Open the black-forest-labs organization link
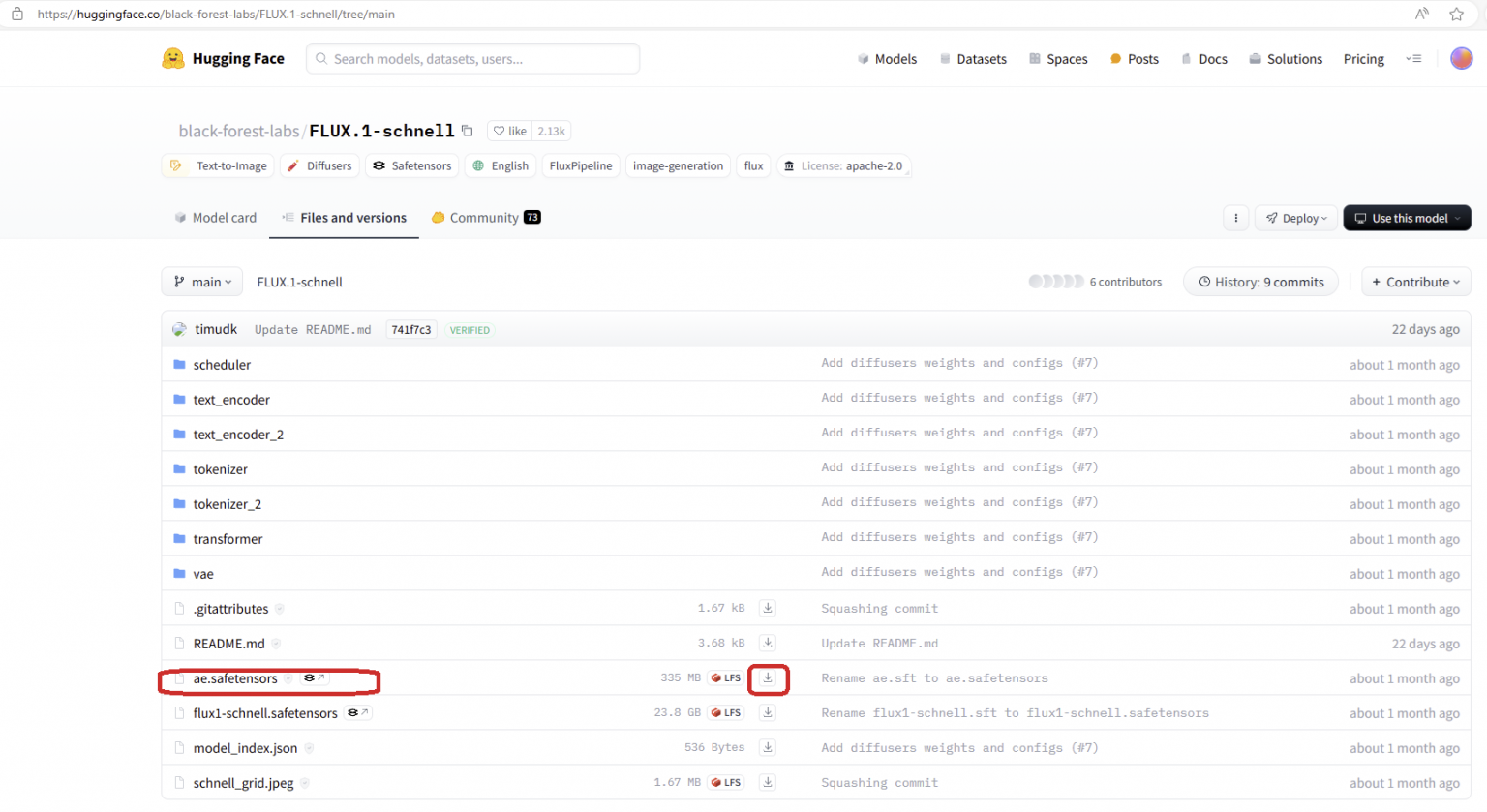The image size is (1487, 812). pos(239,131)
